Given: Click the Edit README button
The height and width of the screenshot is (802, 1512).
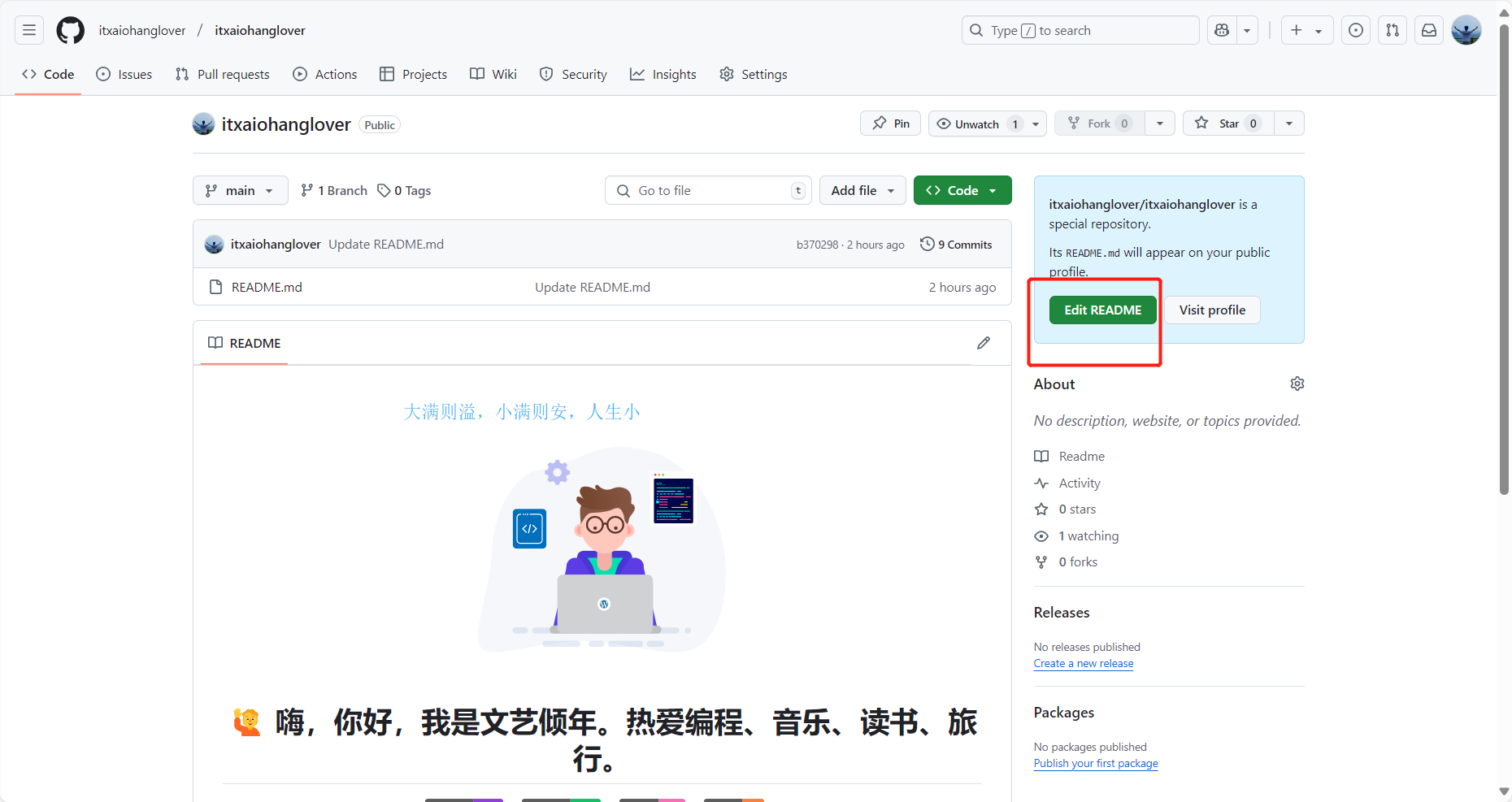Looking at the screenshot, I should coord(1102,310).
